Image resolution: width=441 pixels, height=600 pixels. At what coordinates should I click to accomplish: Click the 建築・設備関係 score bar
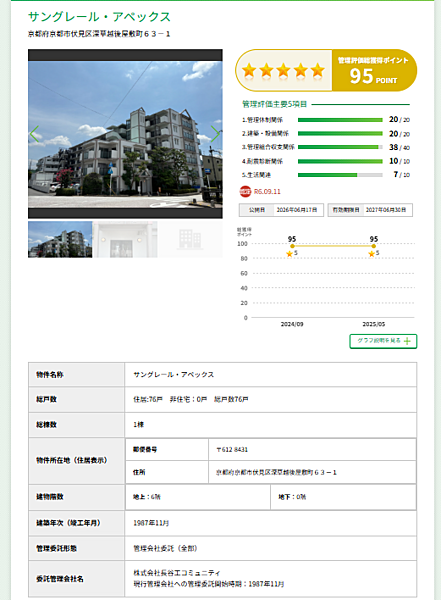pyautogui.click(x=340, y=134)
